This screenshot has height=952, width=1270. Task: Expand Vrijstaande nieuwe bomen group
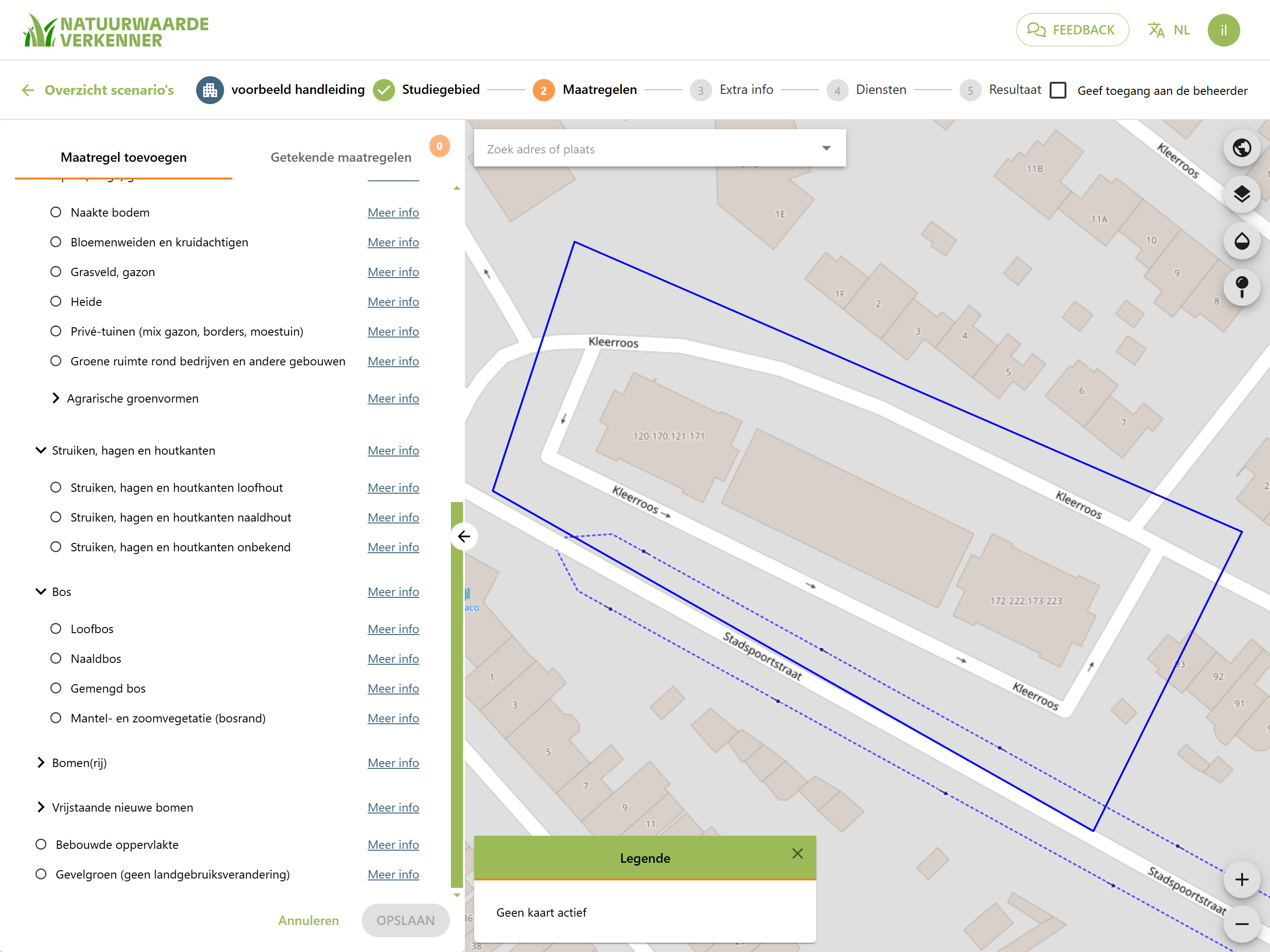41,807
